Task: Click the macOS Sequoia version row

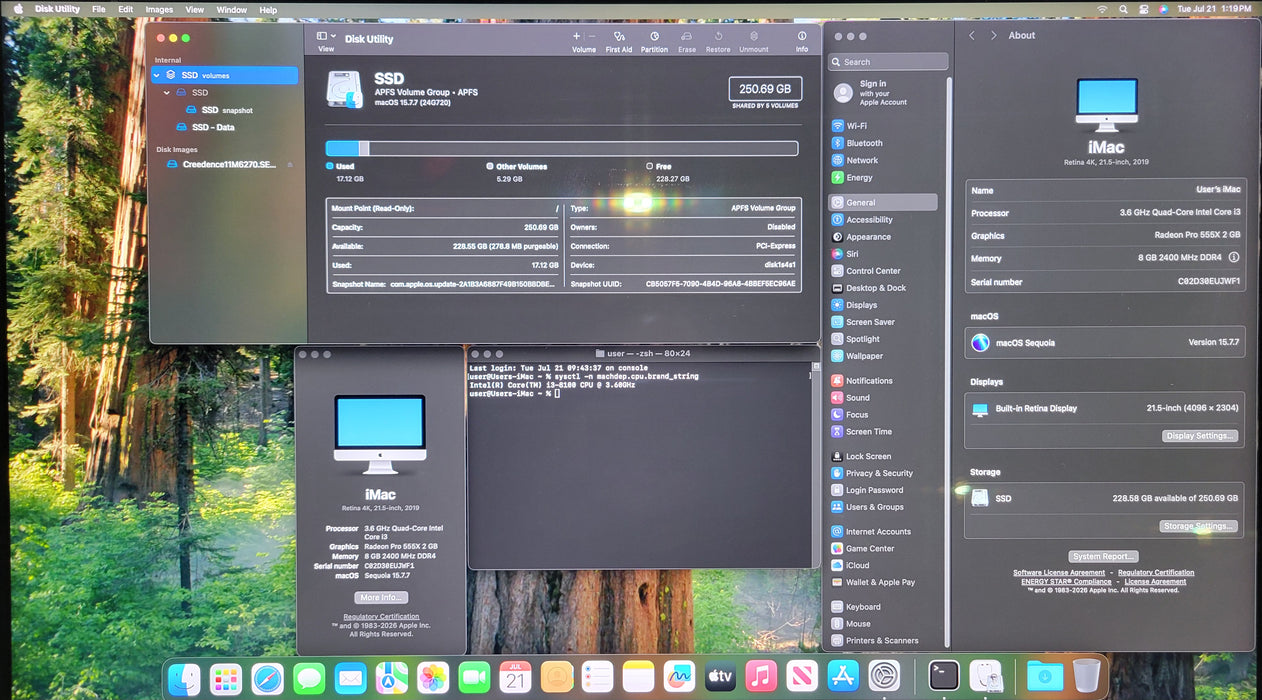Action: [1105, 342]
